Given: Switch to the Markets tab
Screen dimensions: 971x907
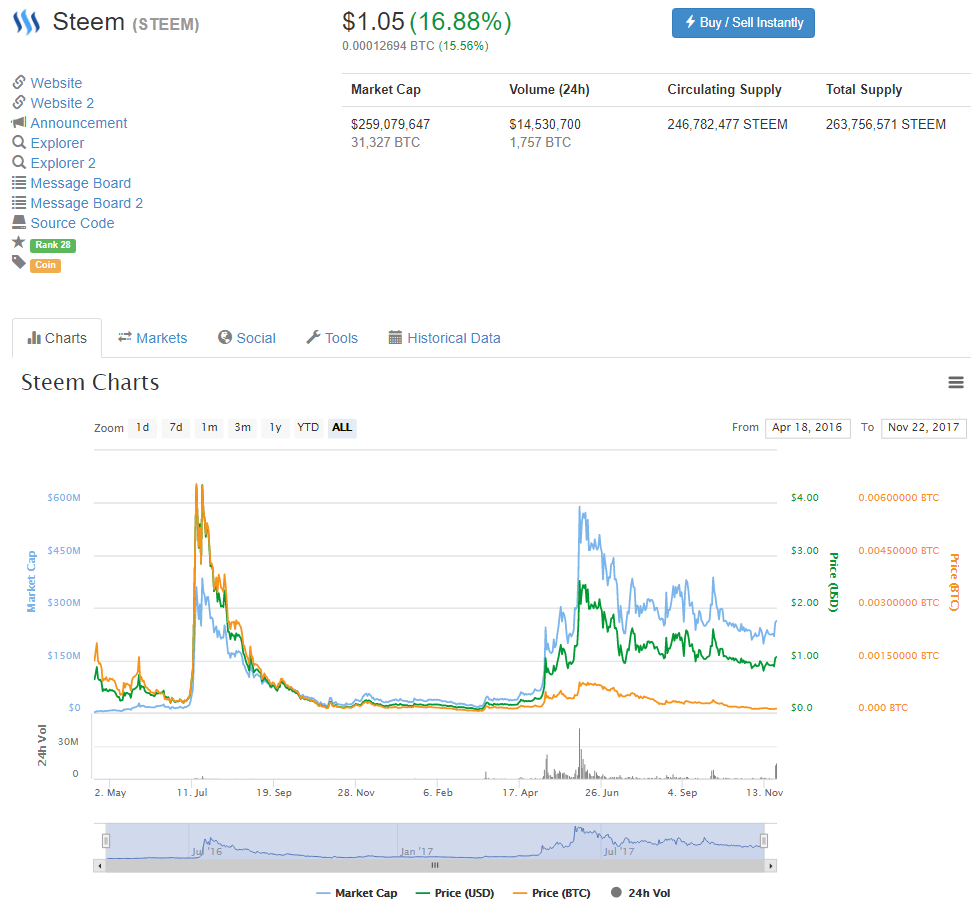Looking at the screenshot, I should coord(153,338).
